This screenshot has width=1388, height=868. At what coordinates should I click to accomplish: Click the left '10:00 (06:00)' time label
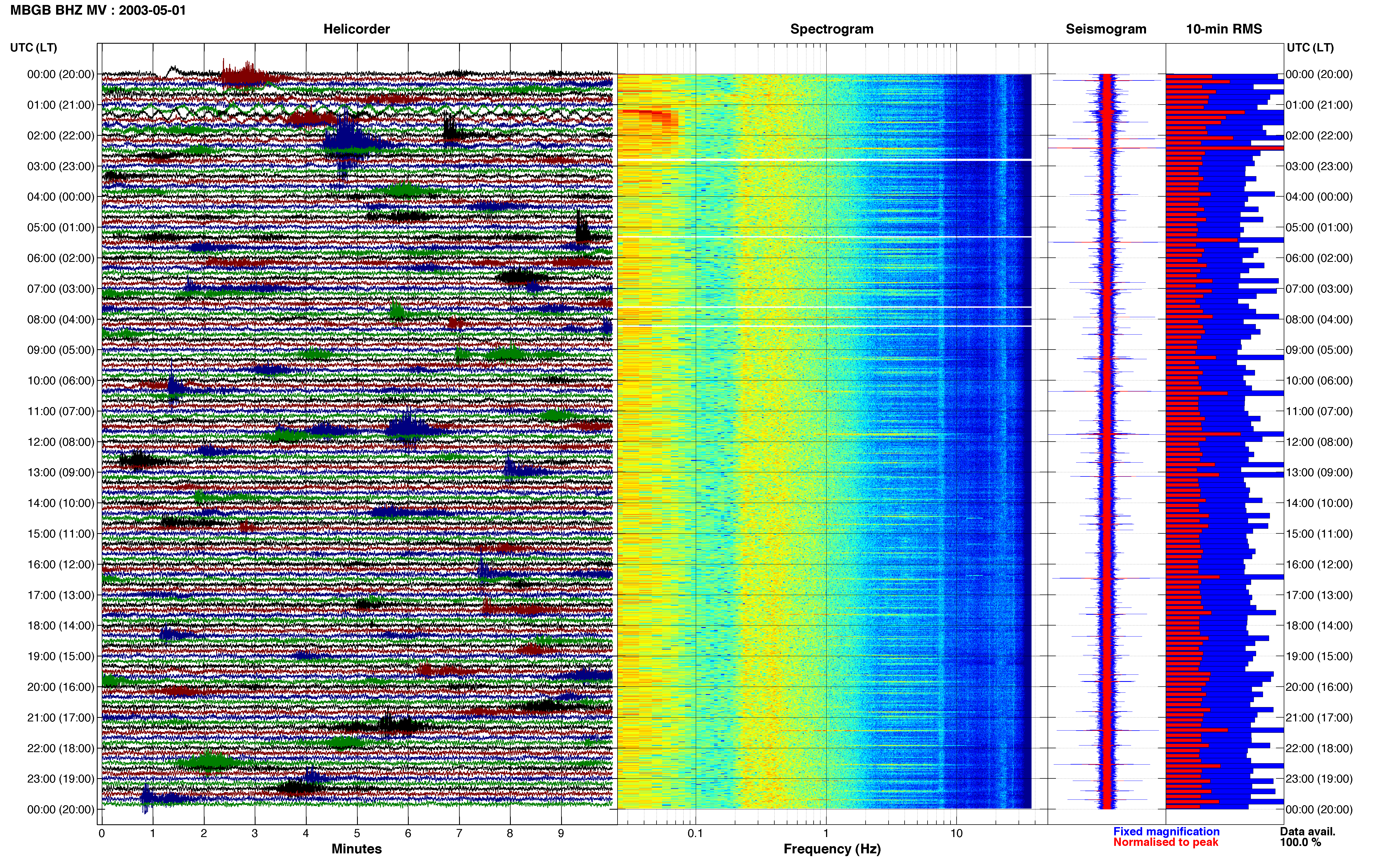pyautogui.click(x=61, y=380)
